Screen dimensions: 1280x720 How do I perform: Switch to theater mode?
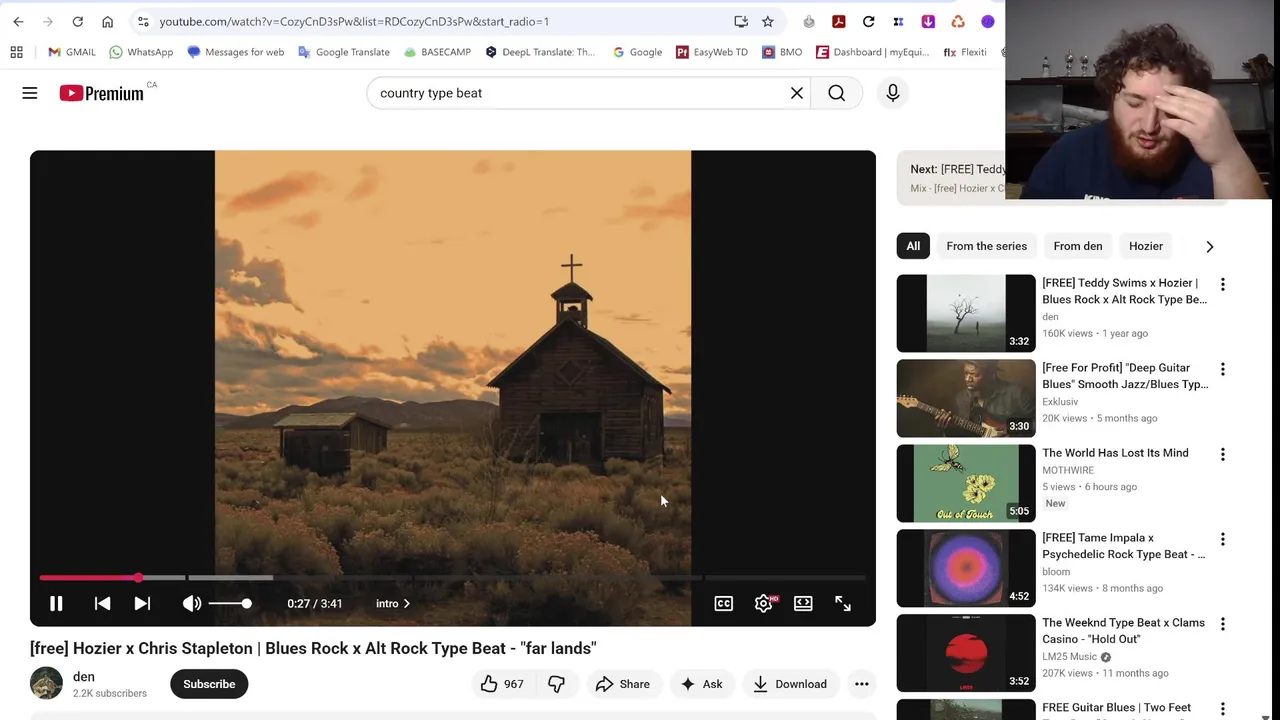[803, 603]
